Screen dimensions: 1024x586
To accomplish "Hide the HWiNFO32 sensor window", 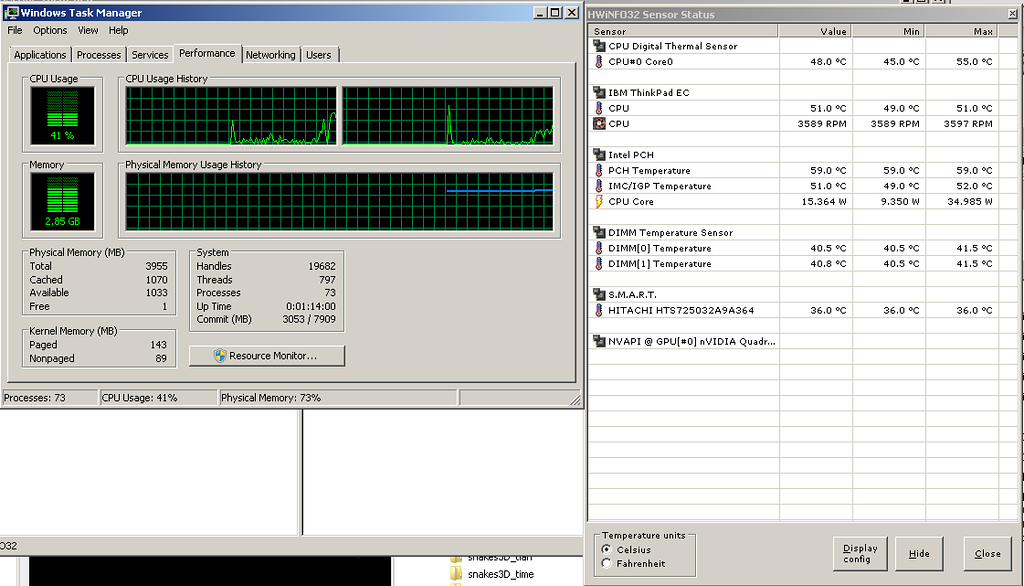I will (x=919, y=553).
